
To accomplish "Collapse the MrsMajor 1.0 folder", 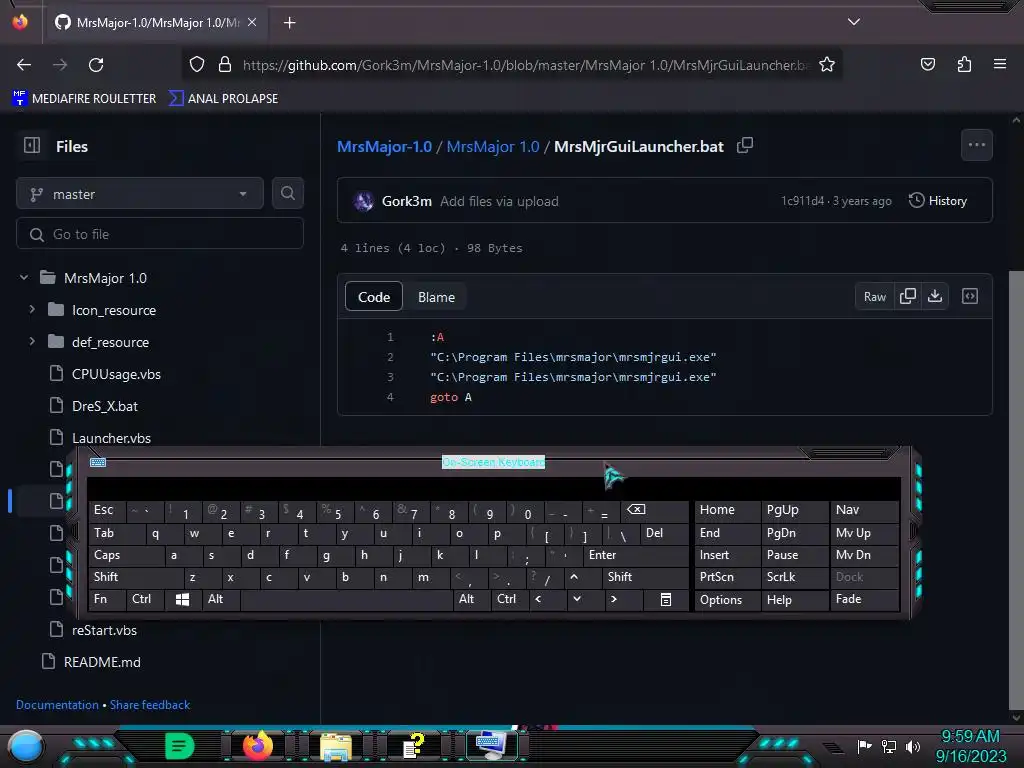I will 24,278.
